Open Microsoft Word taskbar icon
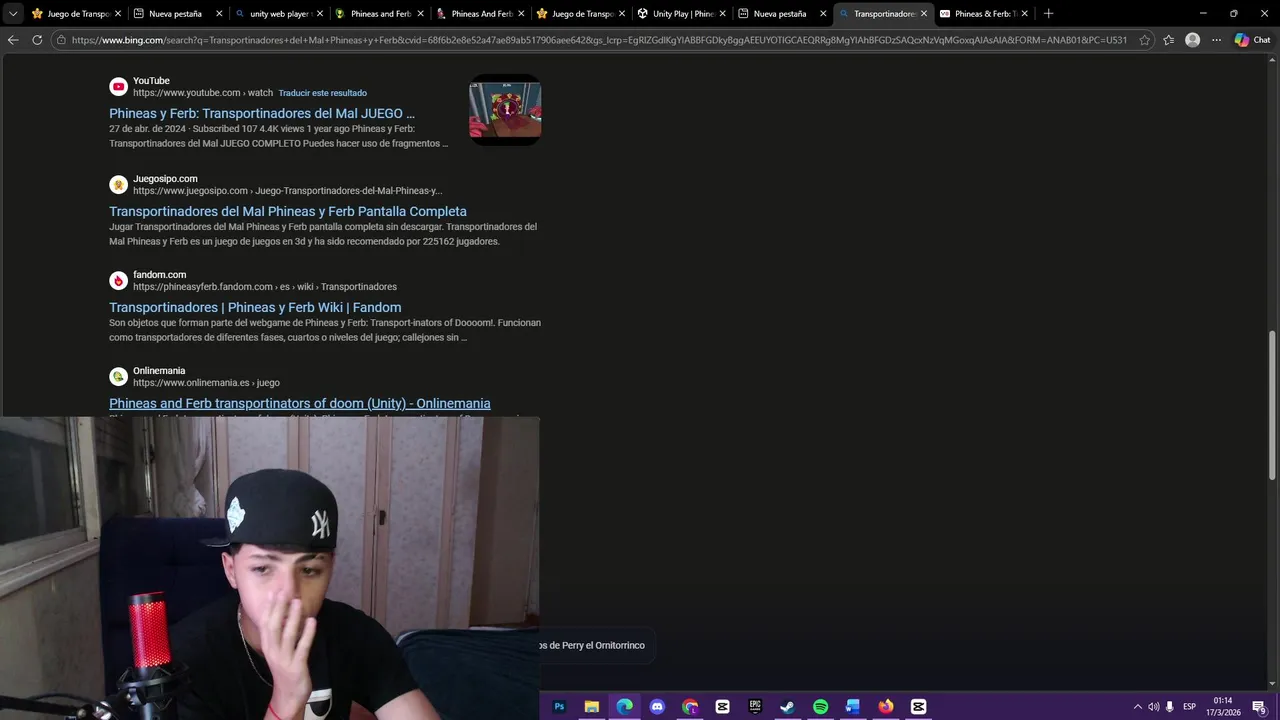The image size is (1280, 720). [853, 707]
